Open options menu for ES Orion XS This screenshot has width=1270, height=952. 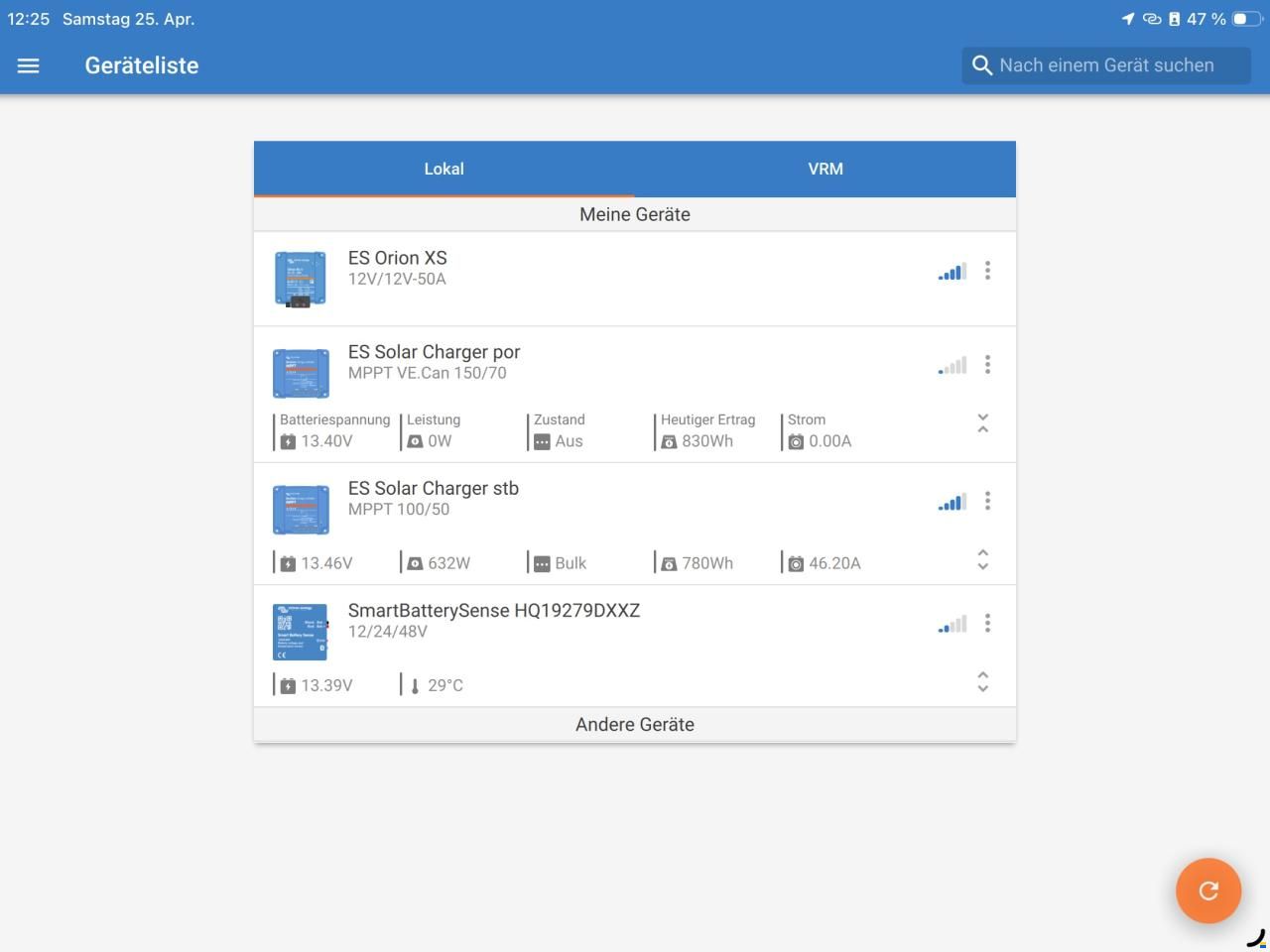(x=987, y=271)
